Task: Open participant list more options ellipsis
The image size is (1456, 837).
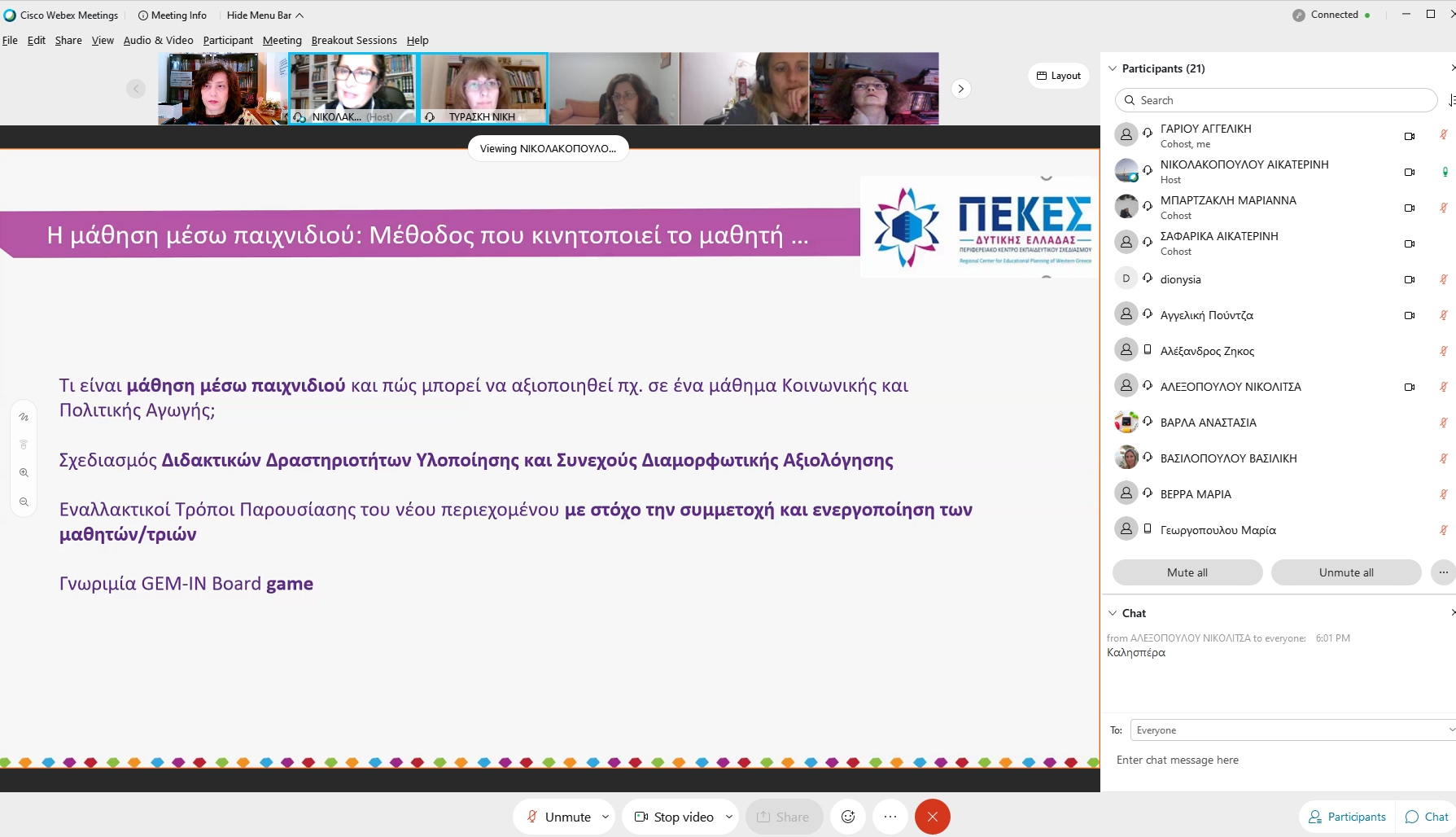Action: tap(1442, 572)
